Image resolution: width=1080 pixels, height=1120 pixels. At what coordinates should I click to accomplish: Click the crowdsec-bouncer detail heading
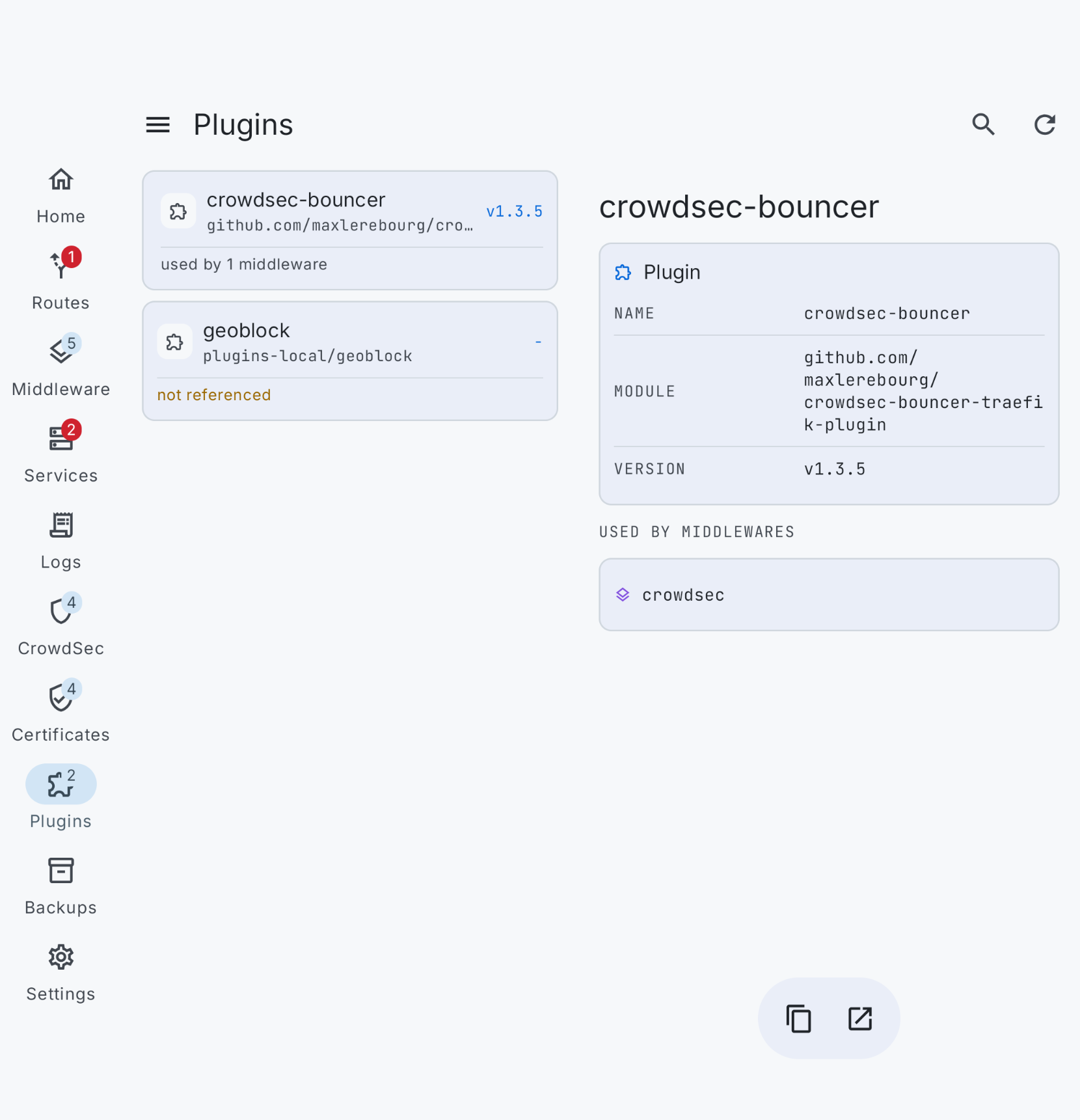739,207
